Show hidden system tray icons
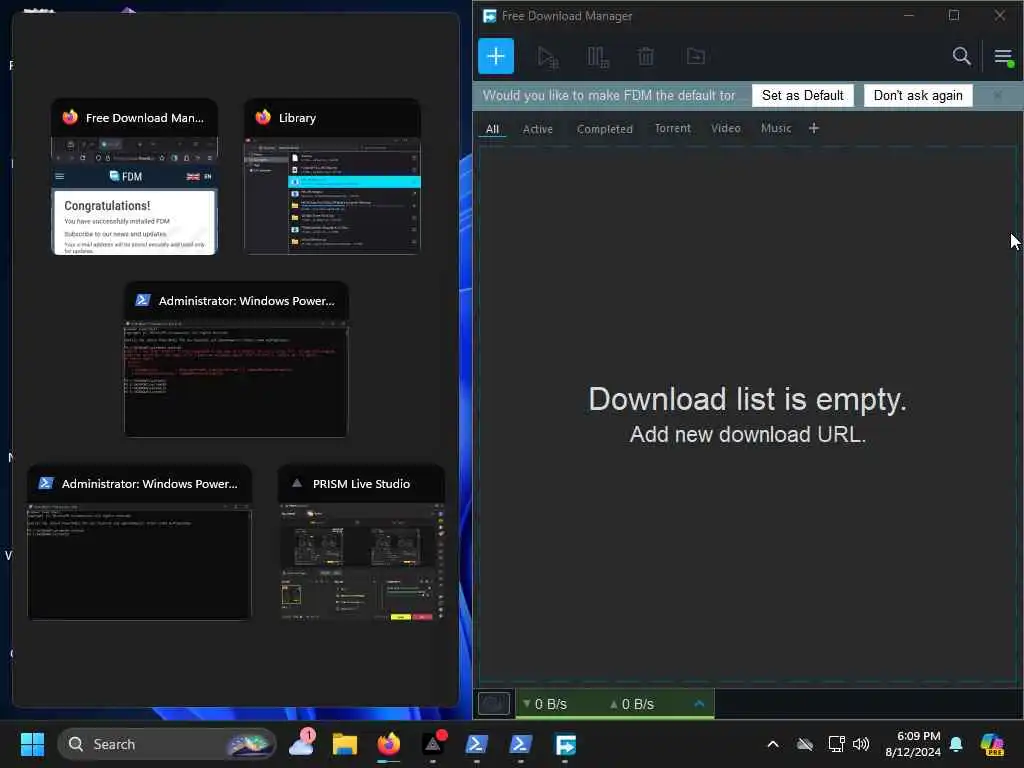This screenshot has height=768, width=1024. 773,744
